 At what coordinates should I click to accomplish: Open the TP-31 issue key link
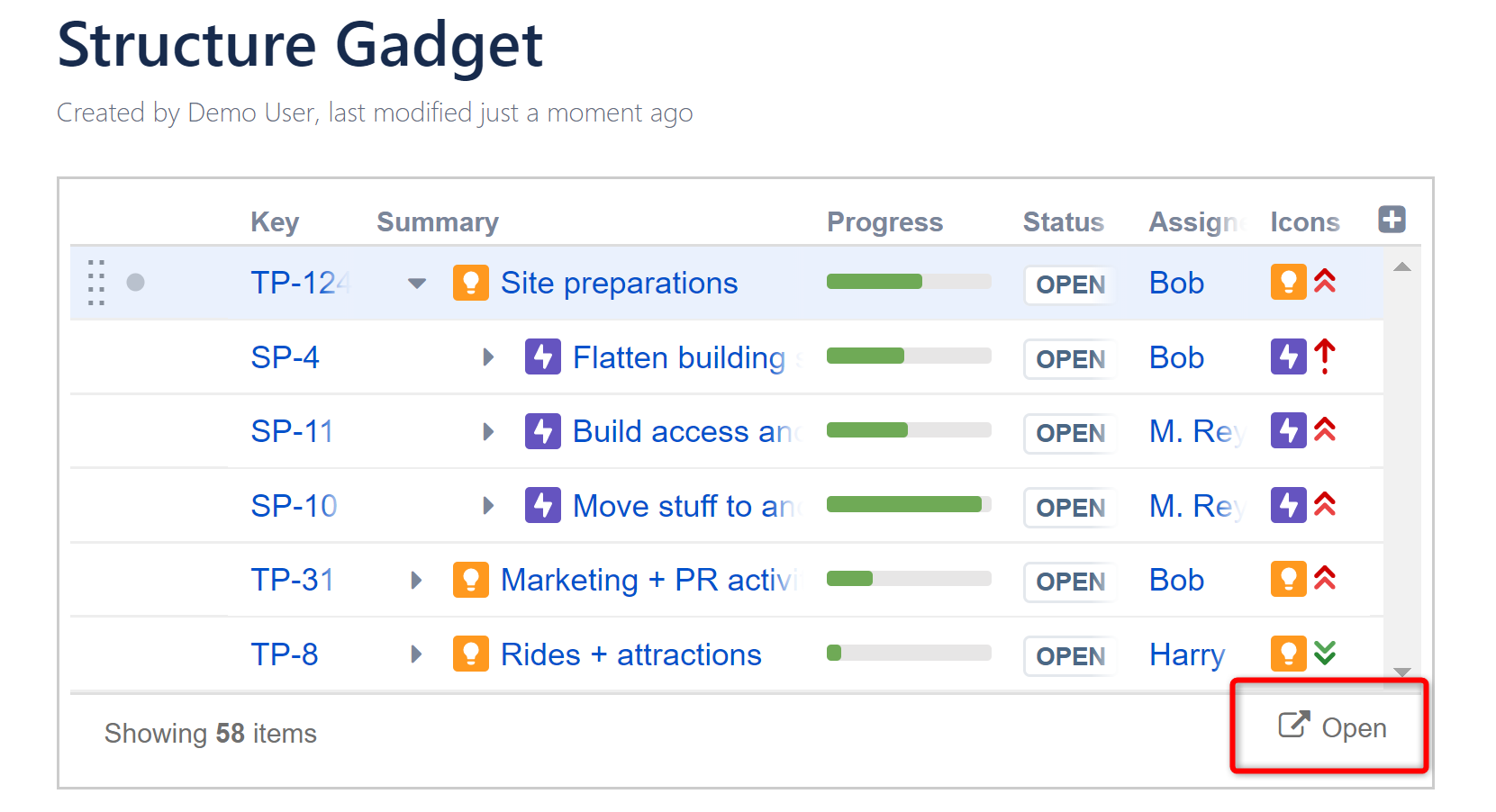coord(292,580)
